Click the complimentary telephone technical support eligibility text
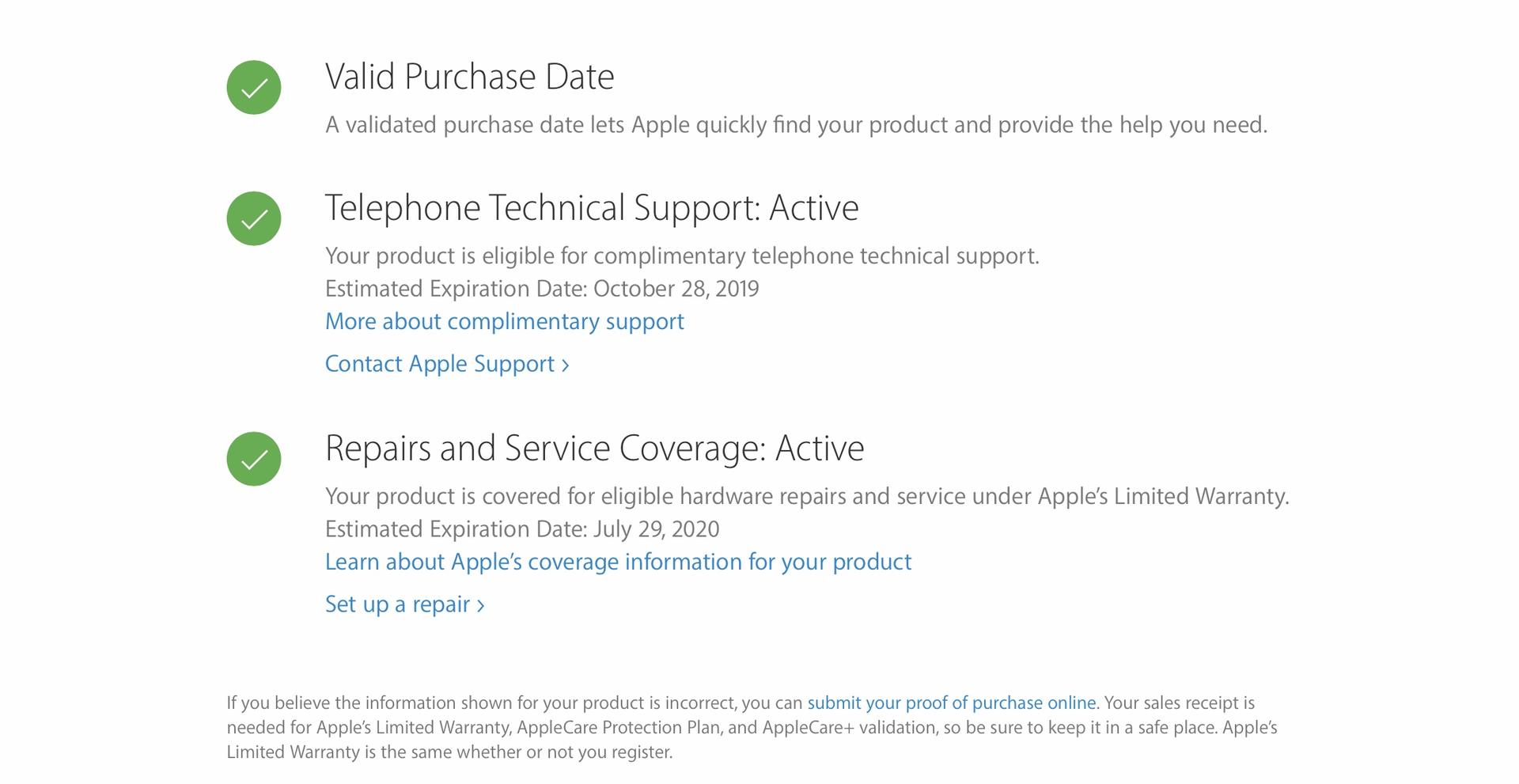The width and height of the screenshot is (1519, 784). pos(682,256)
